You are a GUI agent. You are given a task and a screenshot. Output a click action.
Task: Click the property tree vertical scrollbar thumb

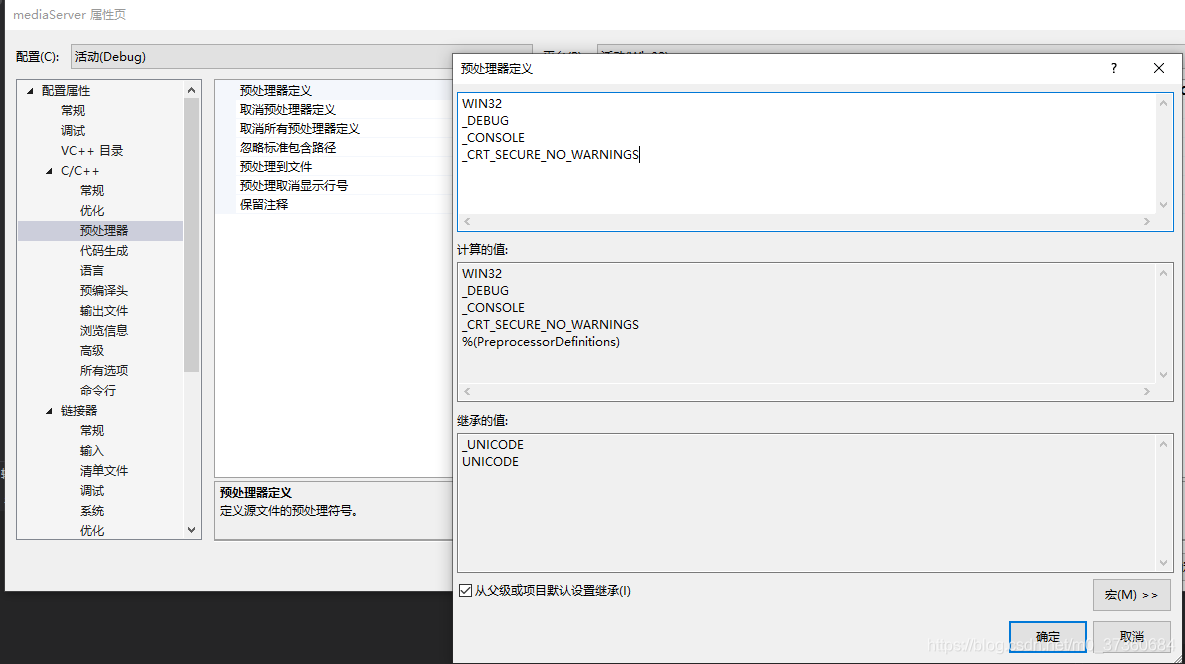coord(191,235)
